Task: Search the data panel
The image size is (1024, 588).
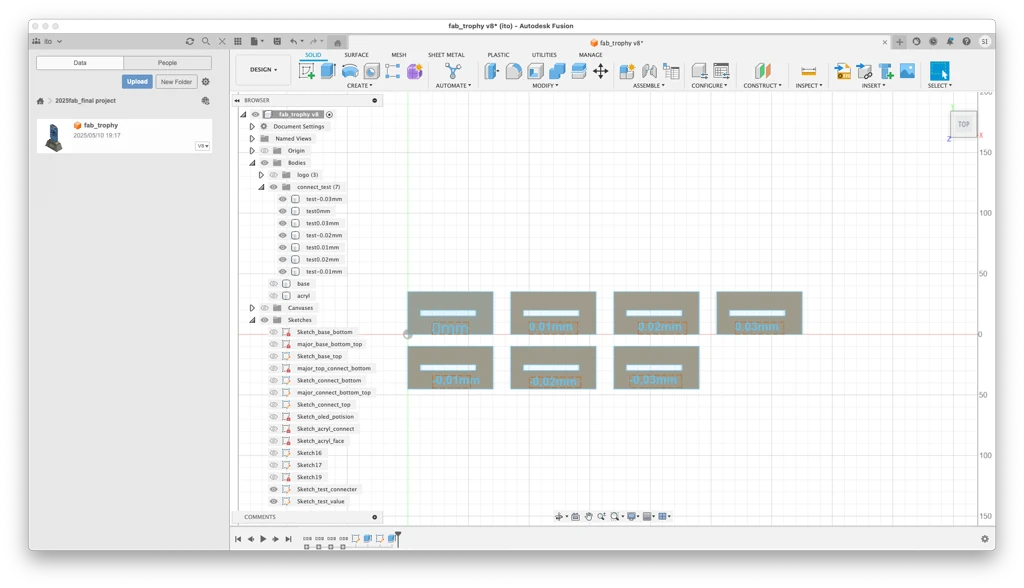Action: [x=206, y=41]
